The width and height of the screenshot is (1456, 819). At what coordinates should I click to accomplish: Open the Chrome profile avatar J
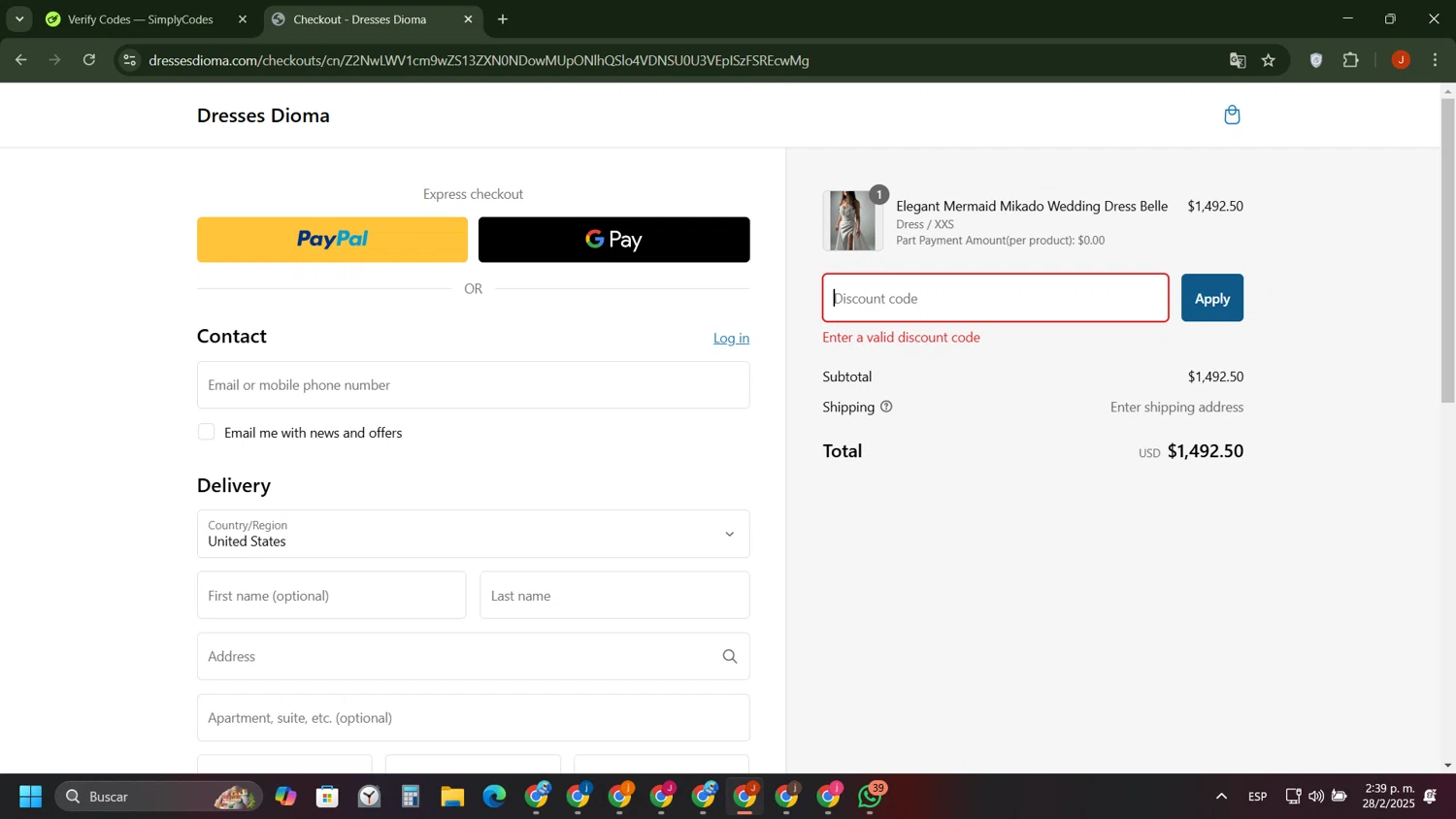1401,60
